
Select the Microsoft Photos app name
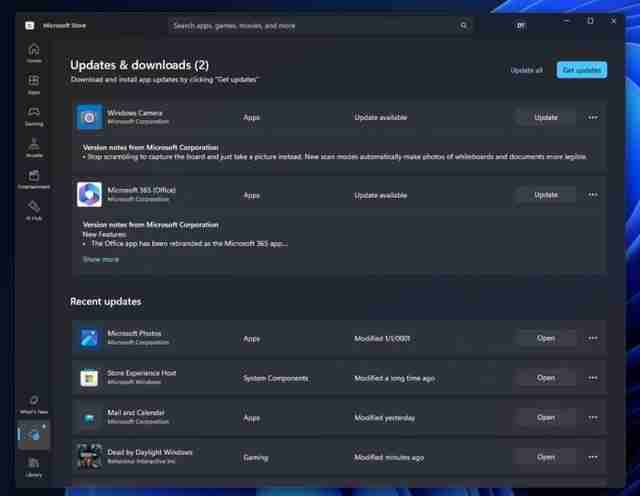click(134, 334)
